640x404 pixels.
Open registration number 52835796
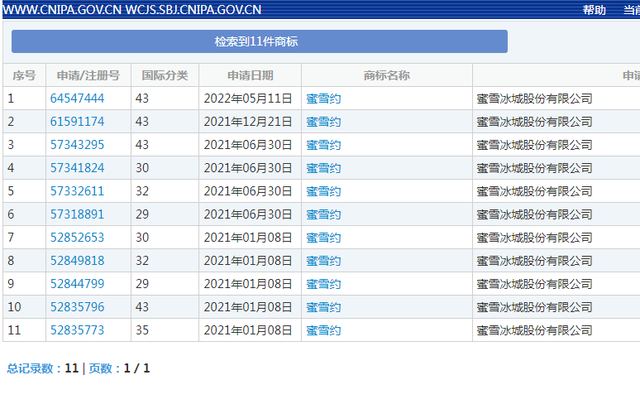77,307
